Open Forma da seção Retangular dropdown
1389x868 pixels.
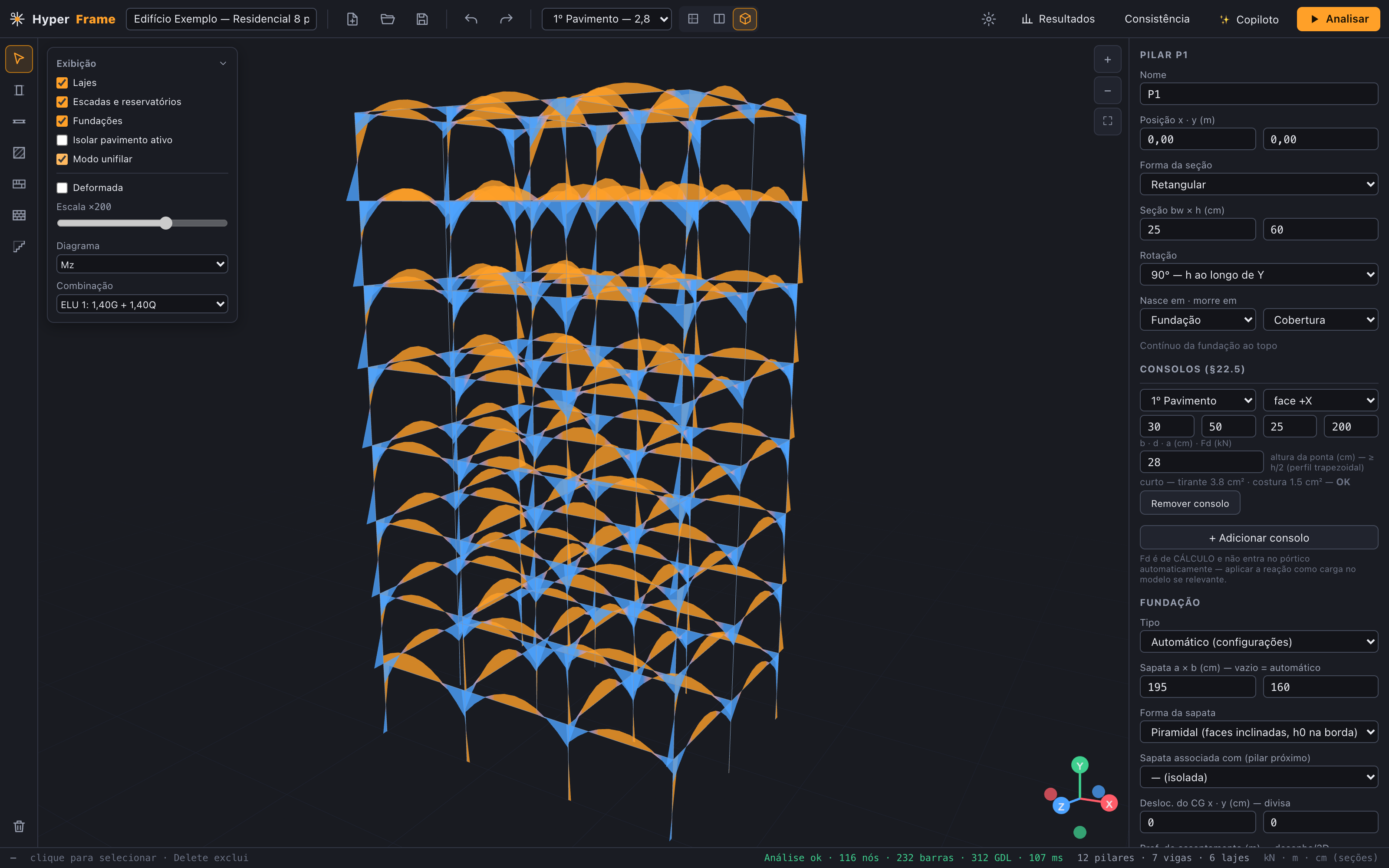point(1259,184)
